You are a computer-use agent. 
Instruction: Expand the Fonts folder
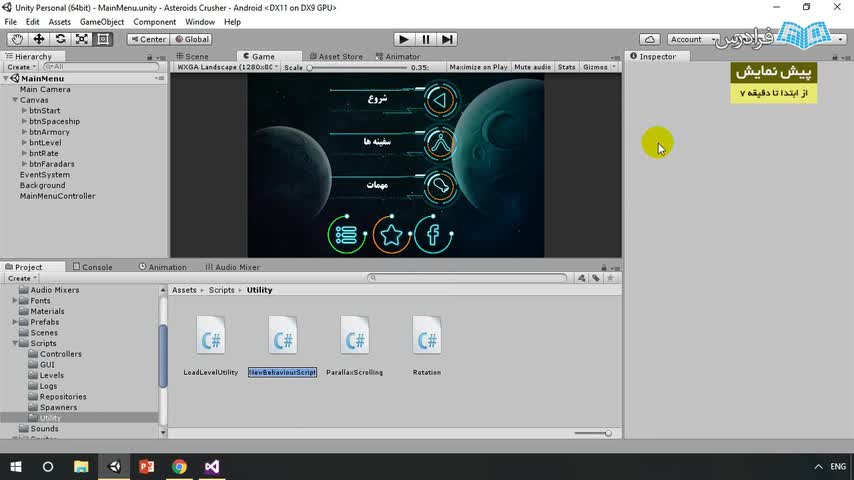coord(15,301)
